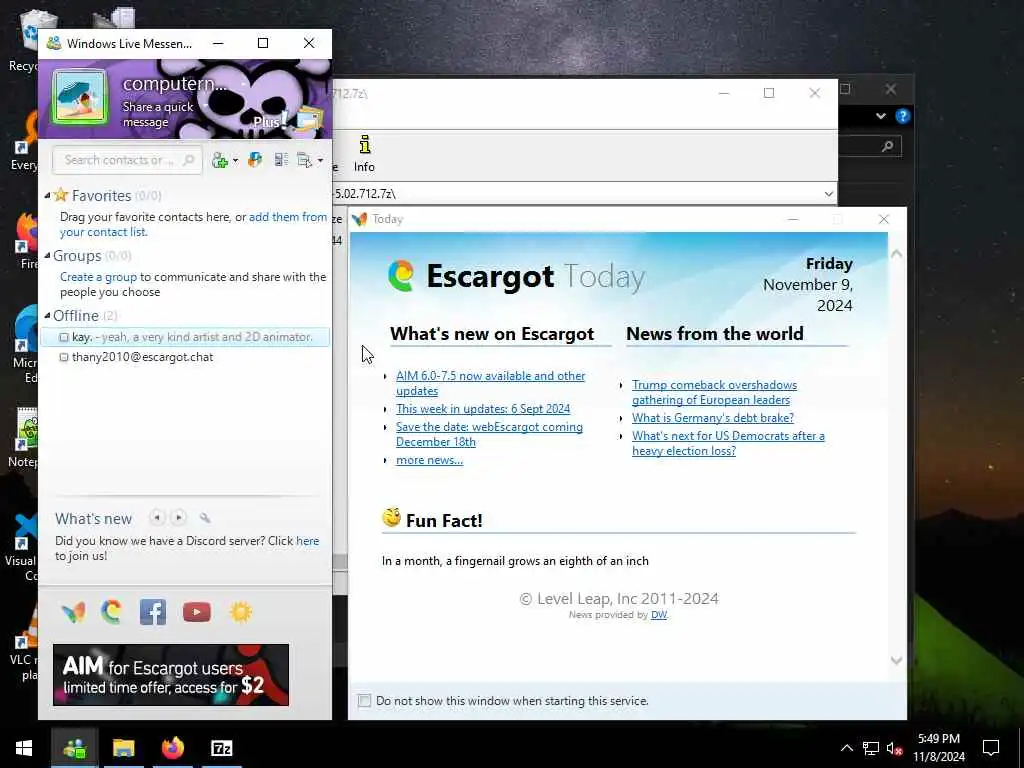Click the AIM for Escargot users banner
1024x768 pixels.
click(171, 675)
